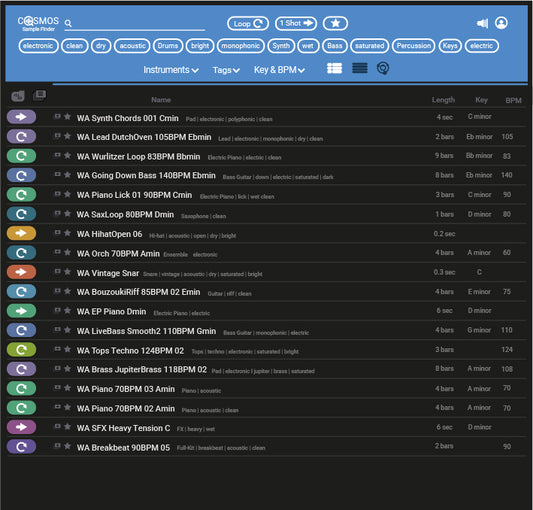Image resolution: width=533 pixels, height=510 pixels.
Task: Favorite the WA Piano Lick 01 sample
Action: coord(68,194)
